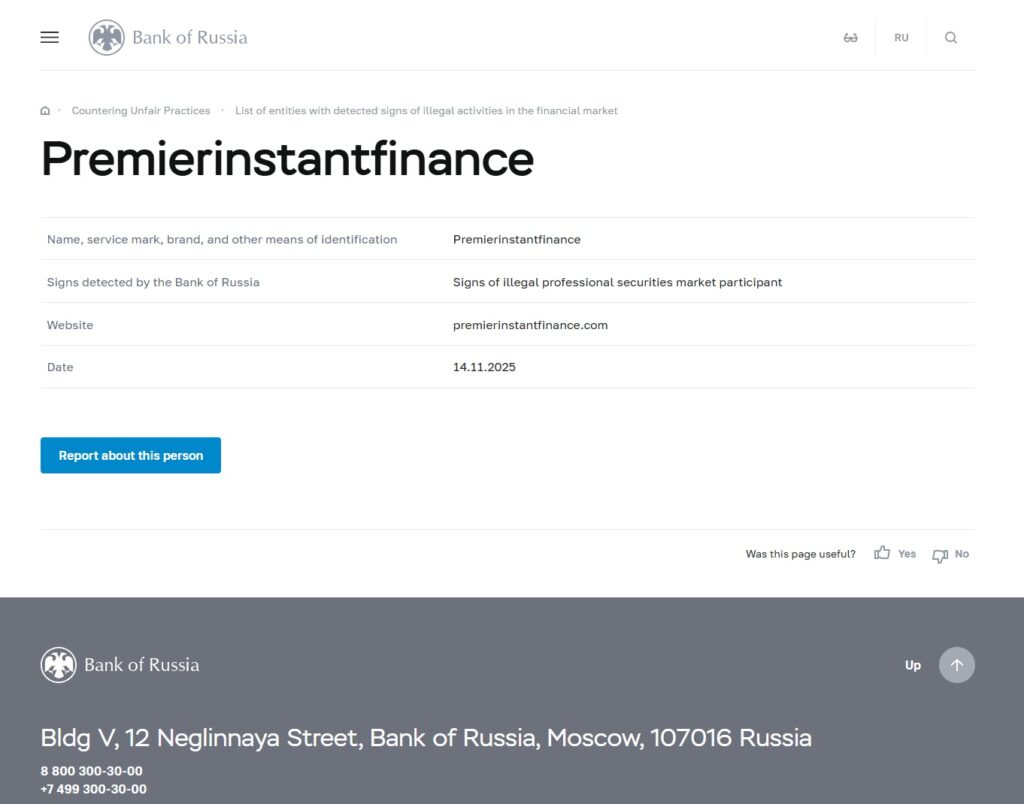Image resolution: width=1024 pixels, height=804 pixels.
Task: Click the phone number 8 800 300-30-00
Action: coord(91,771)
